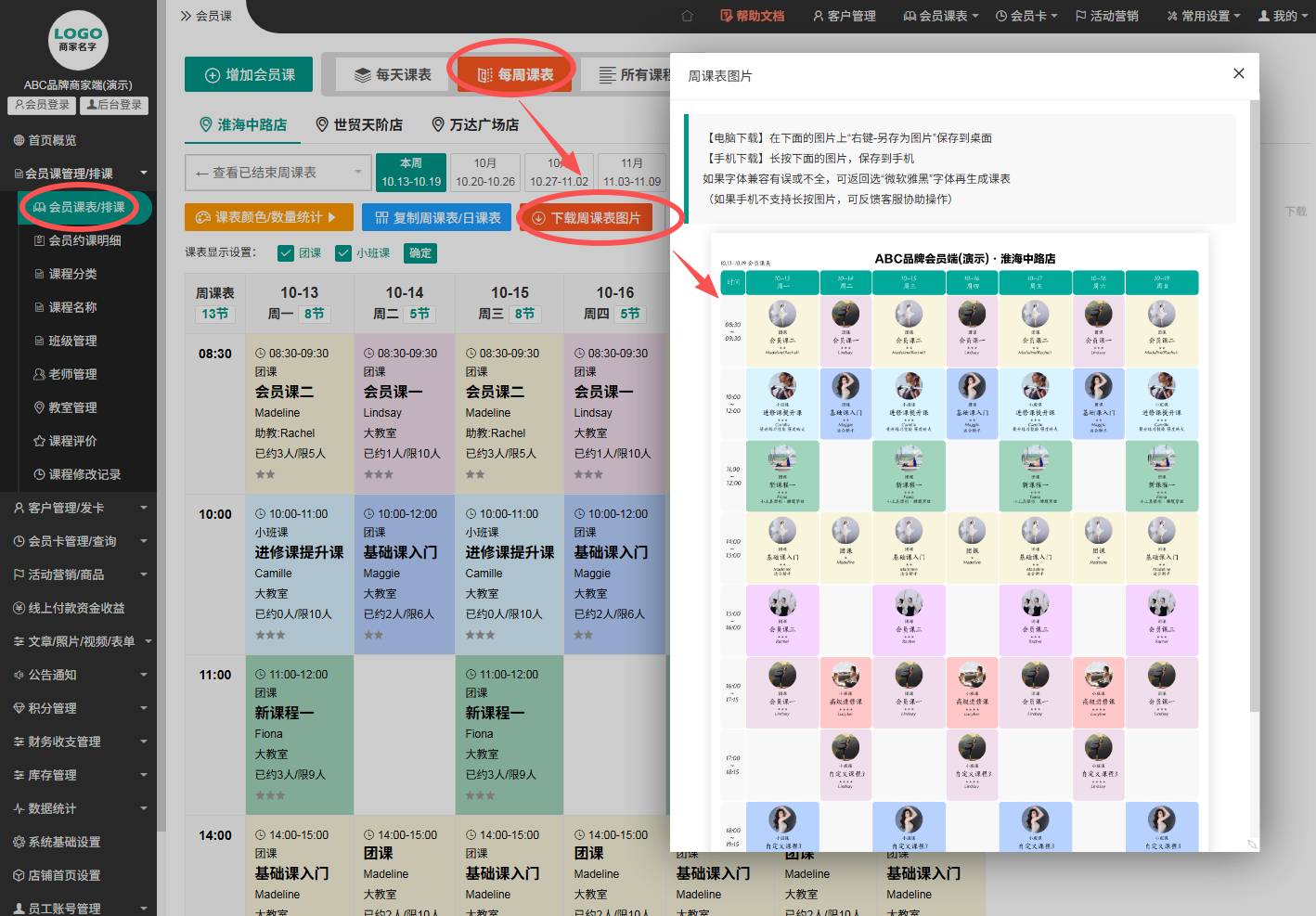Open the 常用设置 dropdown menu
This screenshot has height=916, width=1316.
1204,16
